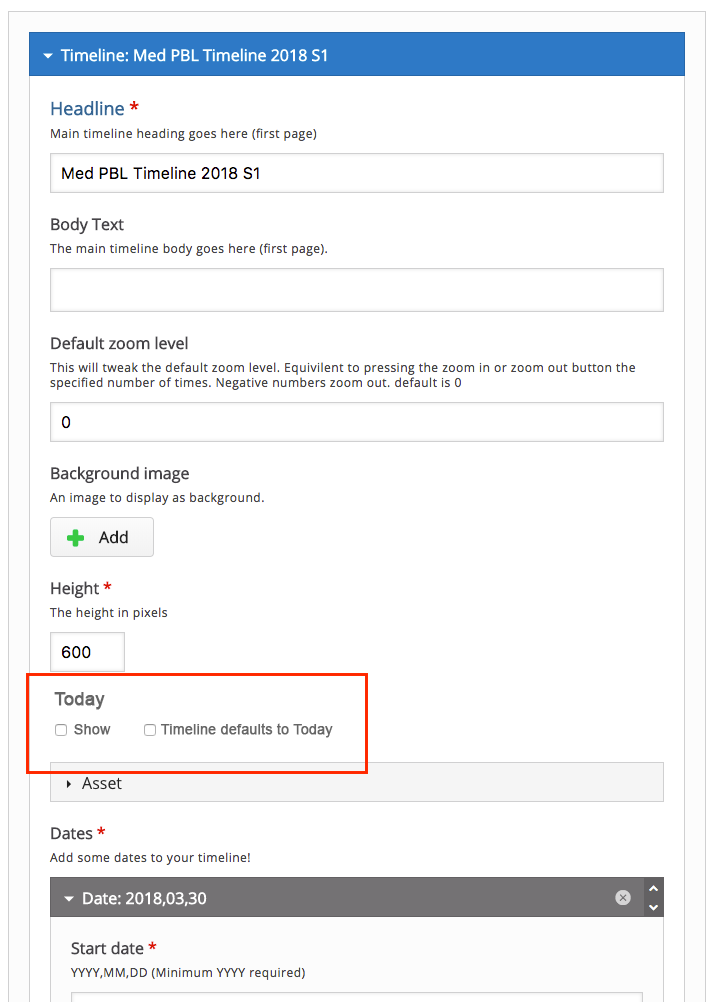Screen dimensions: 718x1002
Task: Select the Height 600 input field
Action: 88,652
